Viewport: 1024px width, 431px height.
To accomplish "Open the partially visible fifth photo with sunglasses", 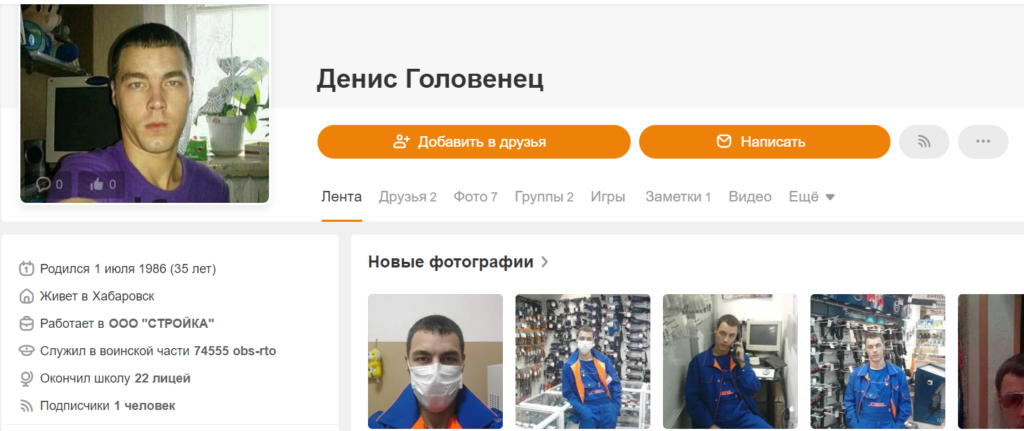I will (x=991, y=361).
